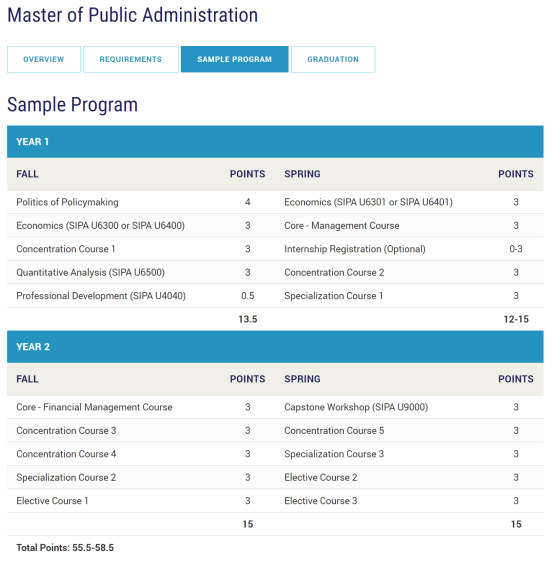Click the 13.5 fall total
Screen dimensions: 554x565
[x=248, y=319]
